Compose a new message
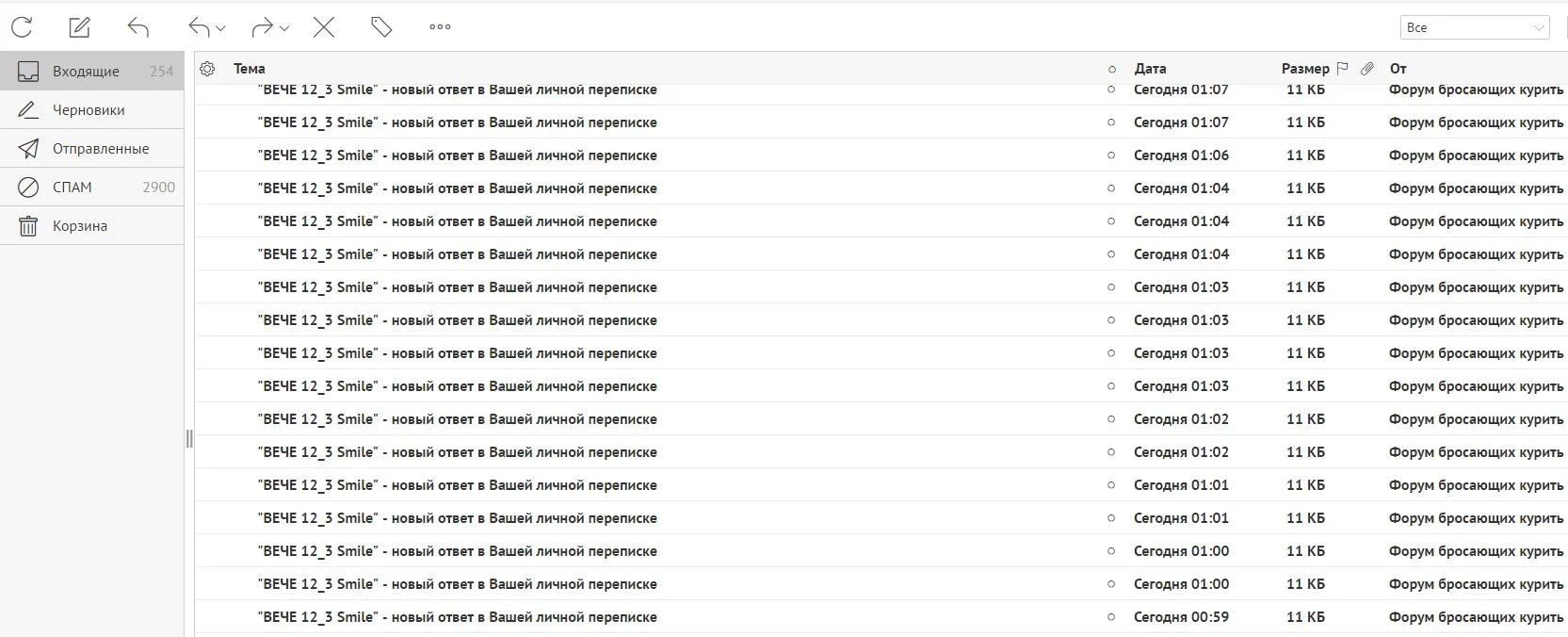 pos(80,27)
